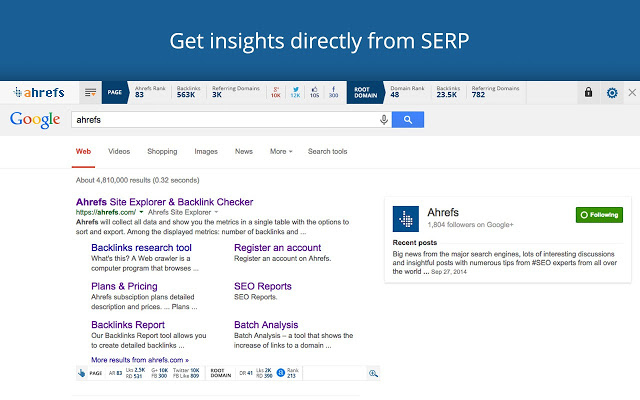Expand arrow beside Ahrefs Site Explorer breadcrumb
Screen dimensions: 640x400
(216, 212)
